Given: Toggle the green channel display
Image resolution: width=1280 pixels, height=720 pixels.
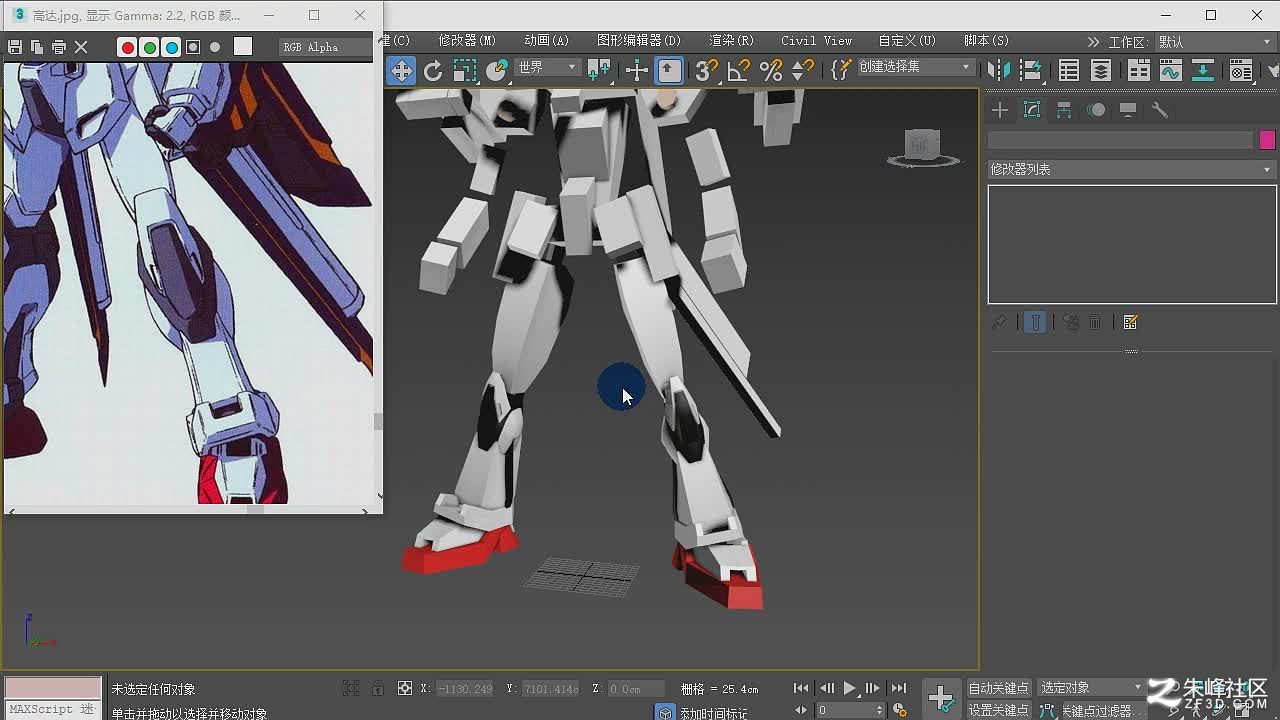Looking at the screenshot, I should coord(149,47).
